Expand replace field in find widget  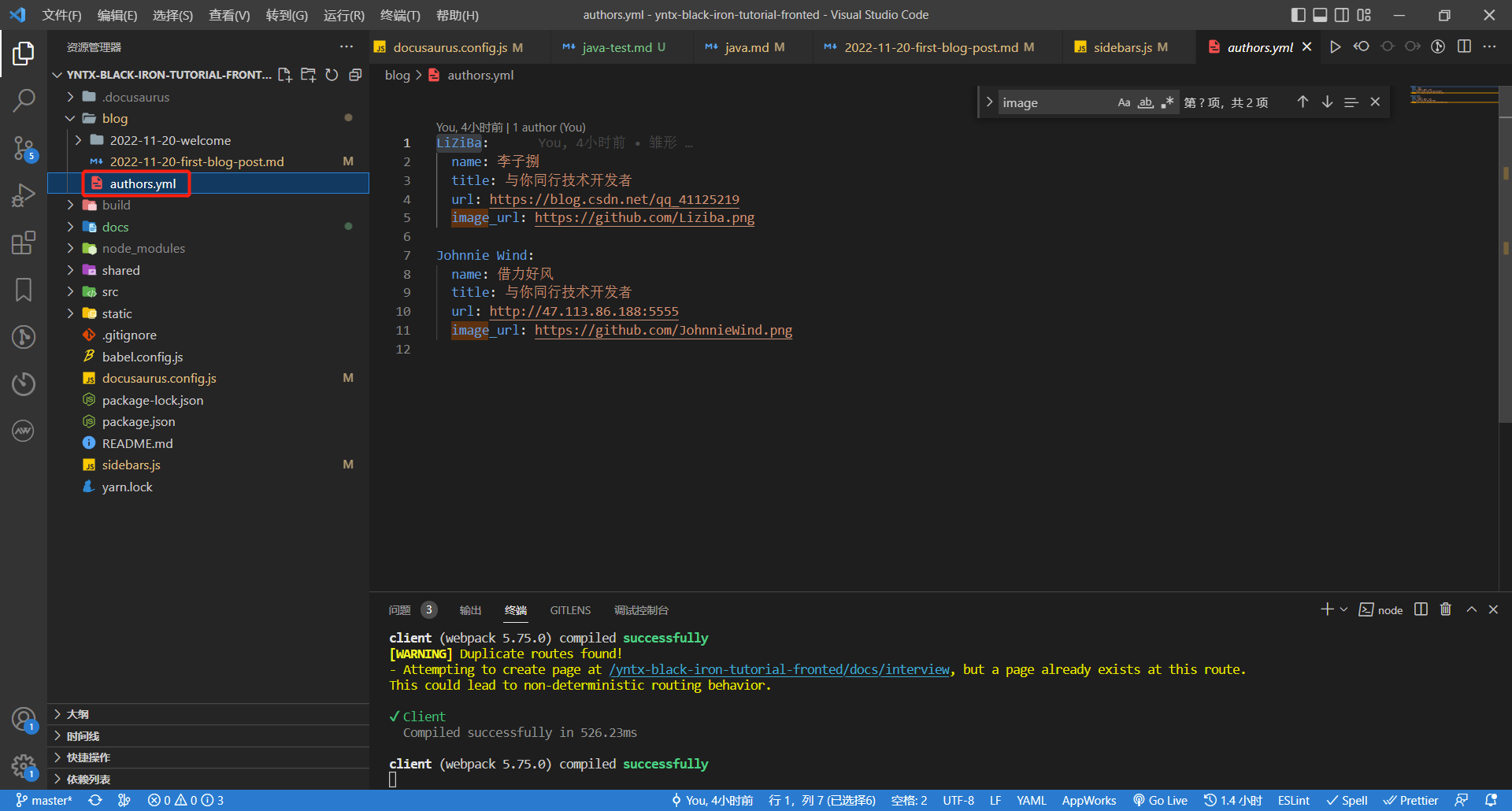tap(989, 102)
